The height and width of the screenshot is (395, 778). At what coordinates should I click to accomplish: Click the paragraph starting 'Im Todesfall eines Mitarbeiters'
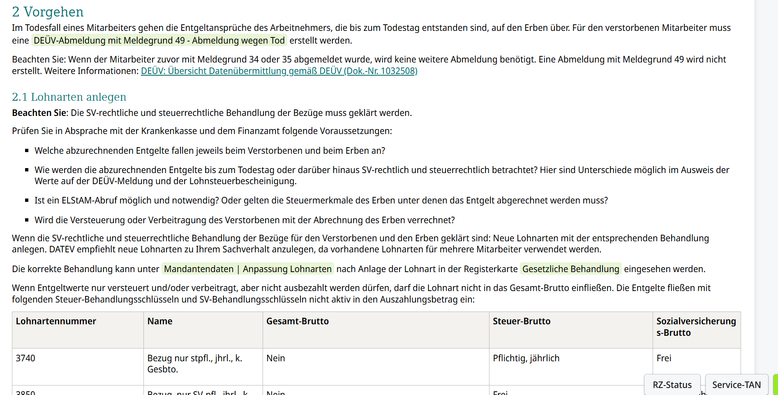tap(371, 34)
